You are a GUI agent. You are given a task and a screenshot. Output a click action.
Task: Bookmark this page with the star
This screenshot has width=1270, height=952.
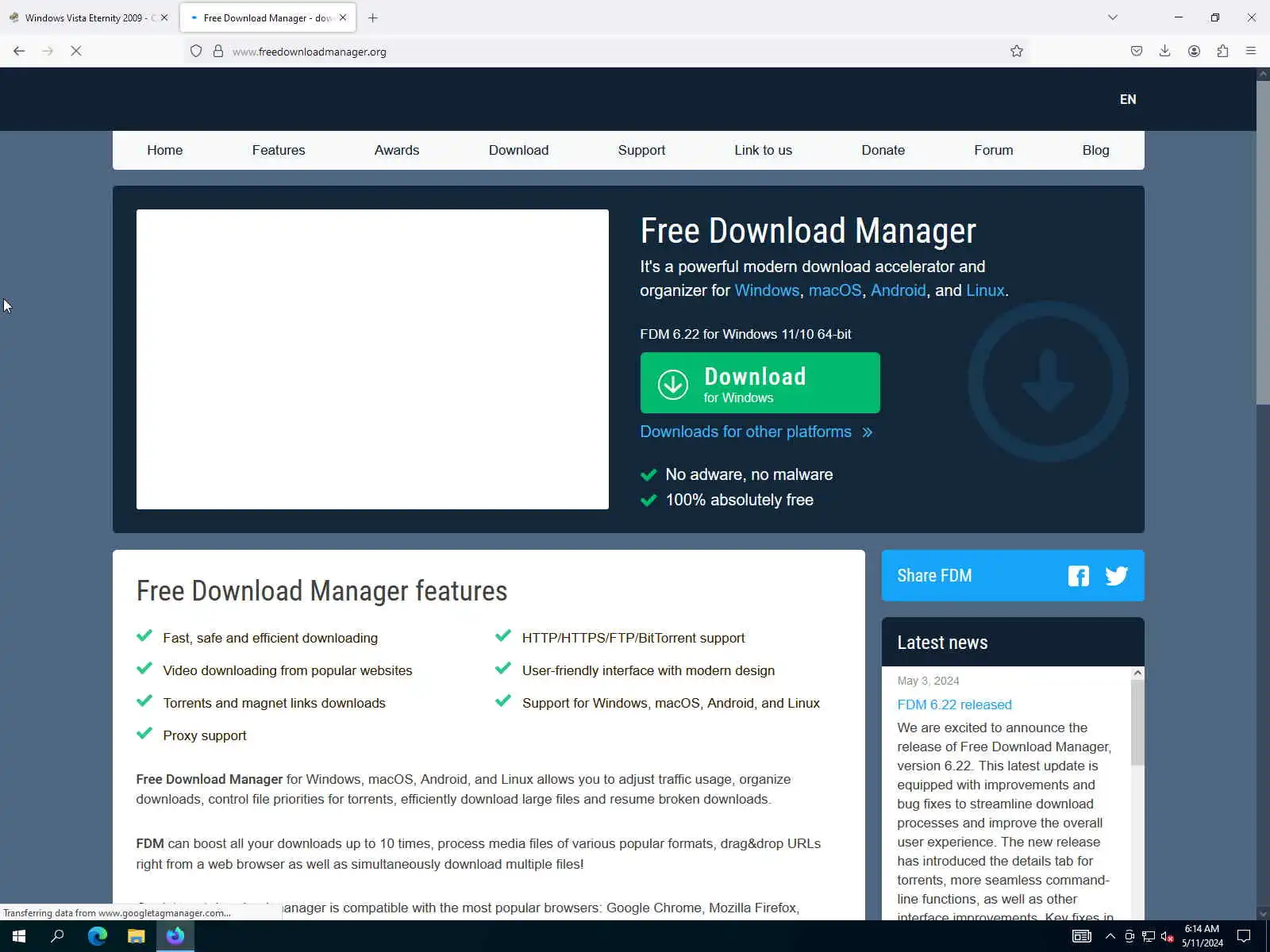click(x=1017, y=52)
